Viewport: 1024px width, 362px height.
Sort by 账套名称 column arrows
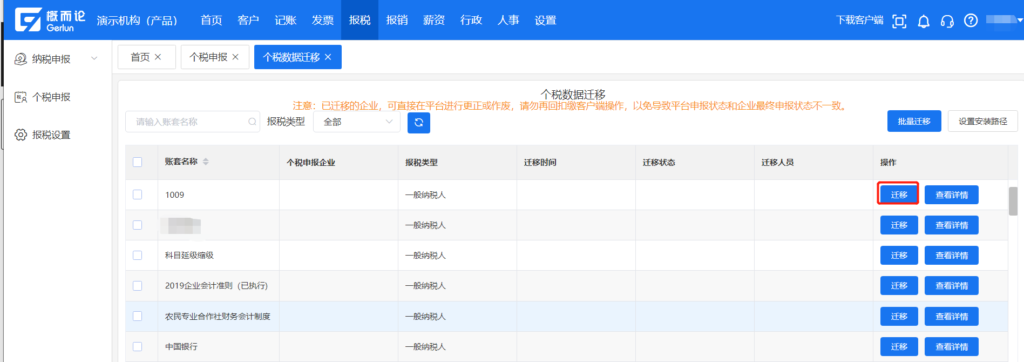pyautogui.click(x=206, y=162)
